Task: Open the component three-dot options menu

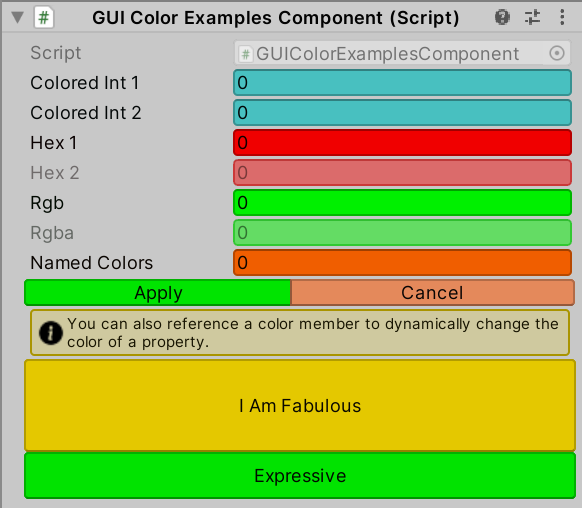Action: (x=562, y=17)
